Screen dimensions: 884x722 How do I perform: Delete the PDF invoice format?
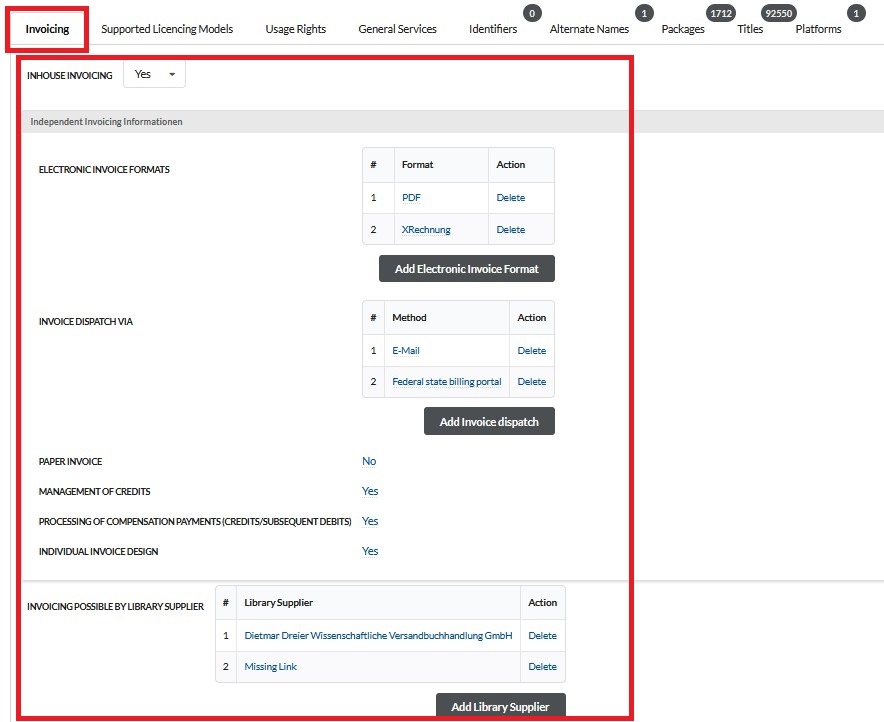pyautogui.click(x=510, y=198)
